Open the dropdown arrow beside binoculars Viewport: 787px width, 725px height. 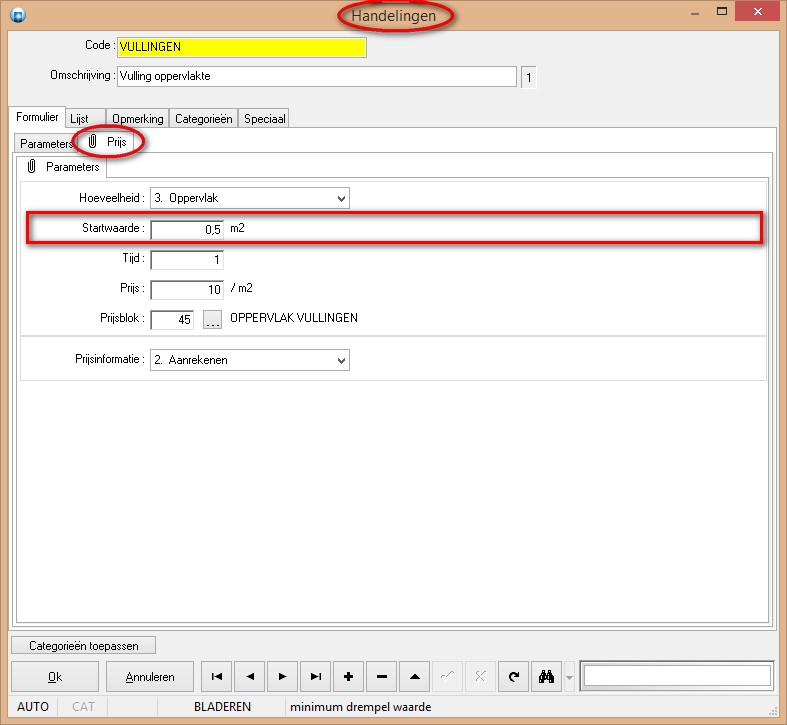point(569,677)
